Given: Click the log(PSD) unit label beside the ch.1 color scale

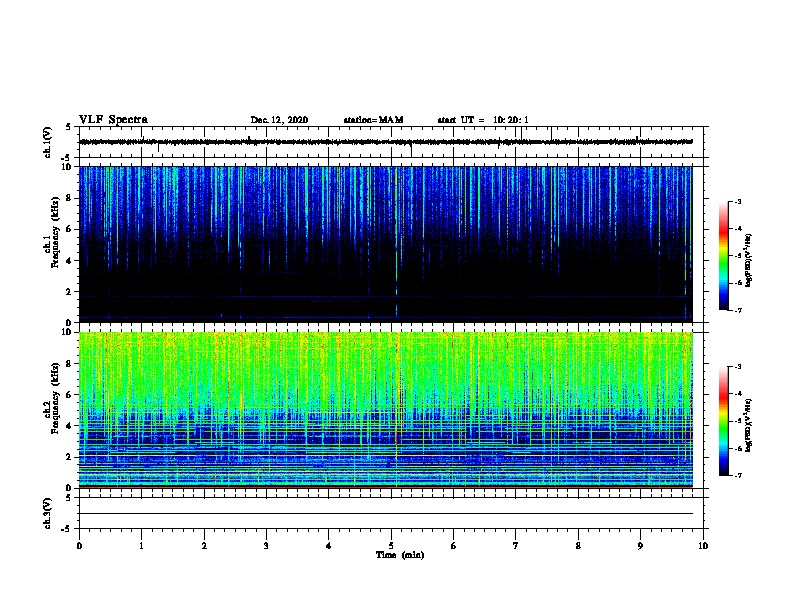Looking at the screenshot, I should coord(749,261).
